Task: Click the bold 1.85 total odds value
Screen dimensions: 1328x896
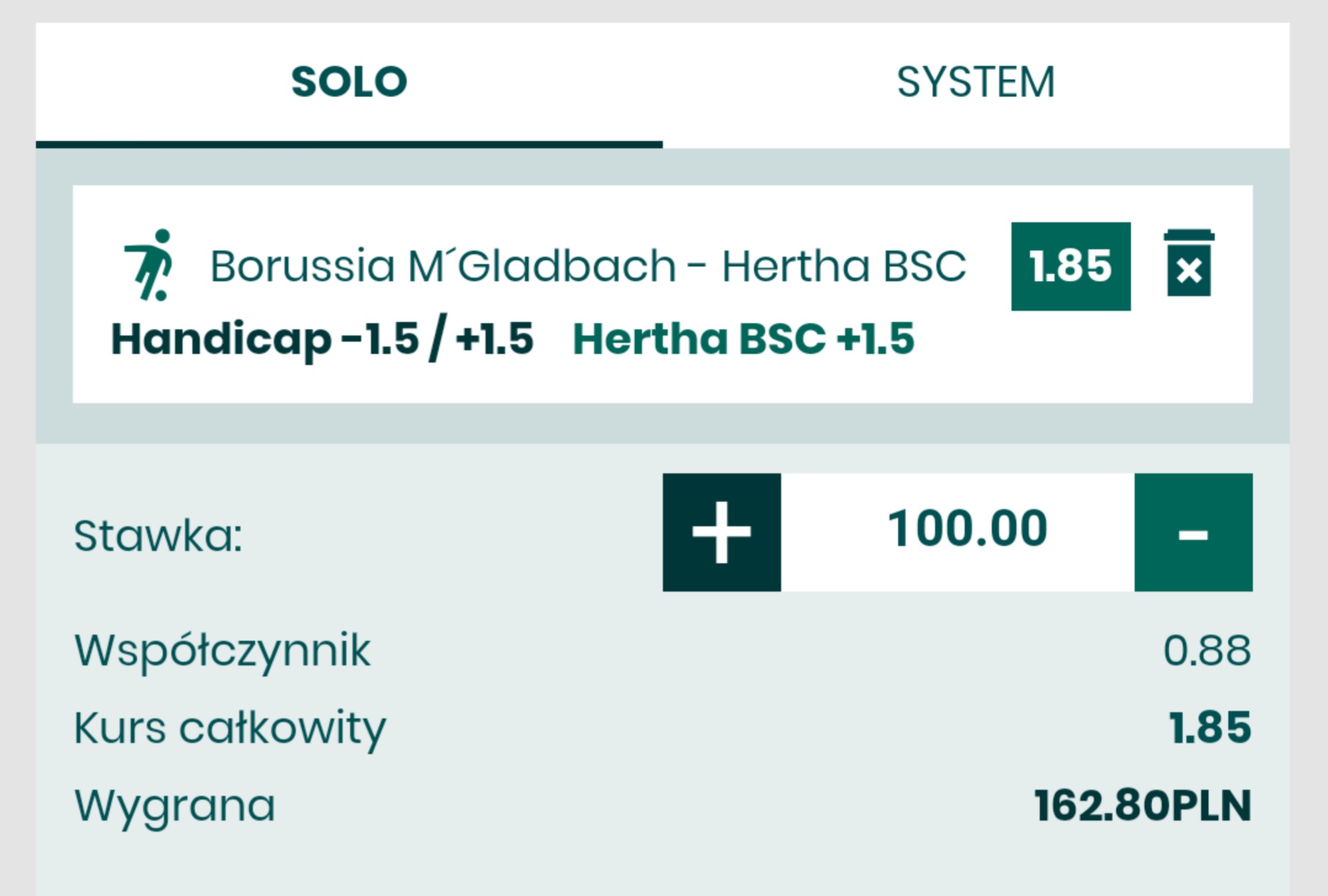Action: pos(1210,728)
